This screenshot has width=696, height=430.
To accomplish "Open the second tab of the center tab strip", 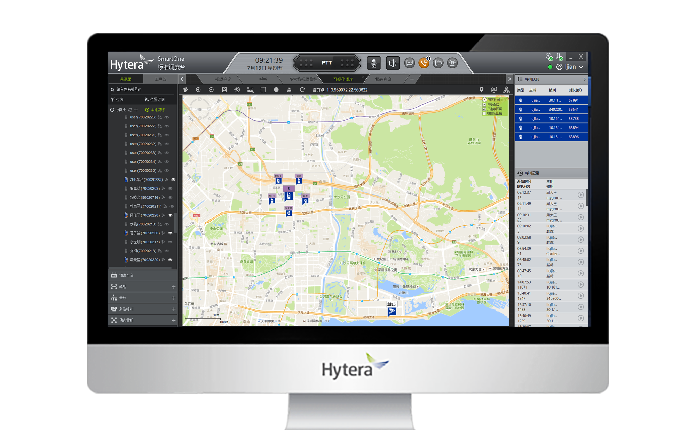I will (263, 79).
